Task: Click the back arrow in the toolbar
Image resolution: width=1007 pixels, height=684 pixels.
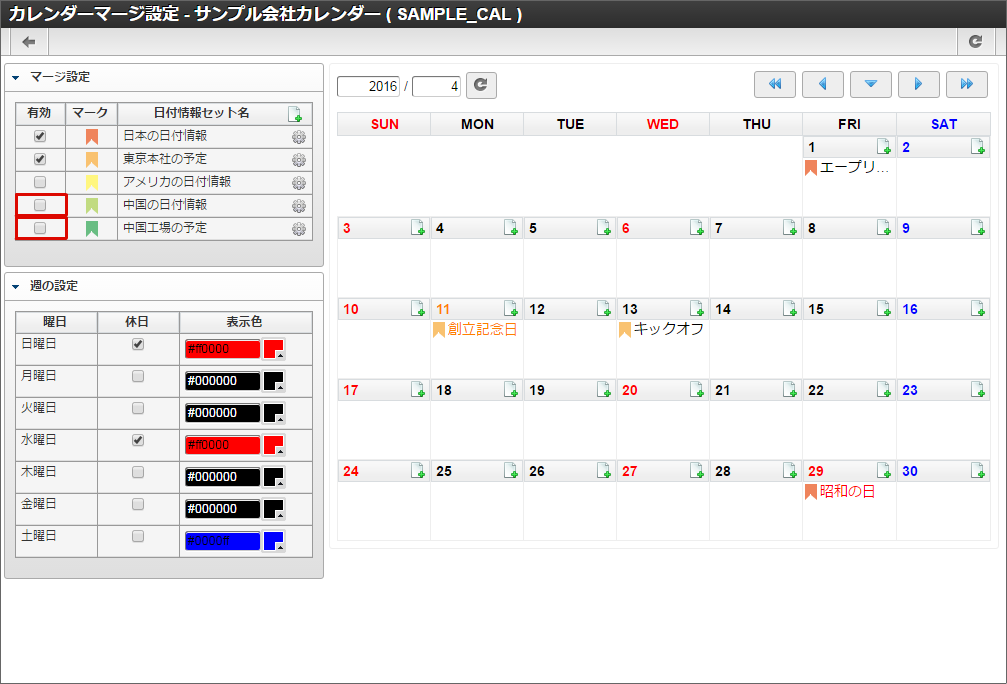Action: [x=29, y=41]
